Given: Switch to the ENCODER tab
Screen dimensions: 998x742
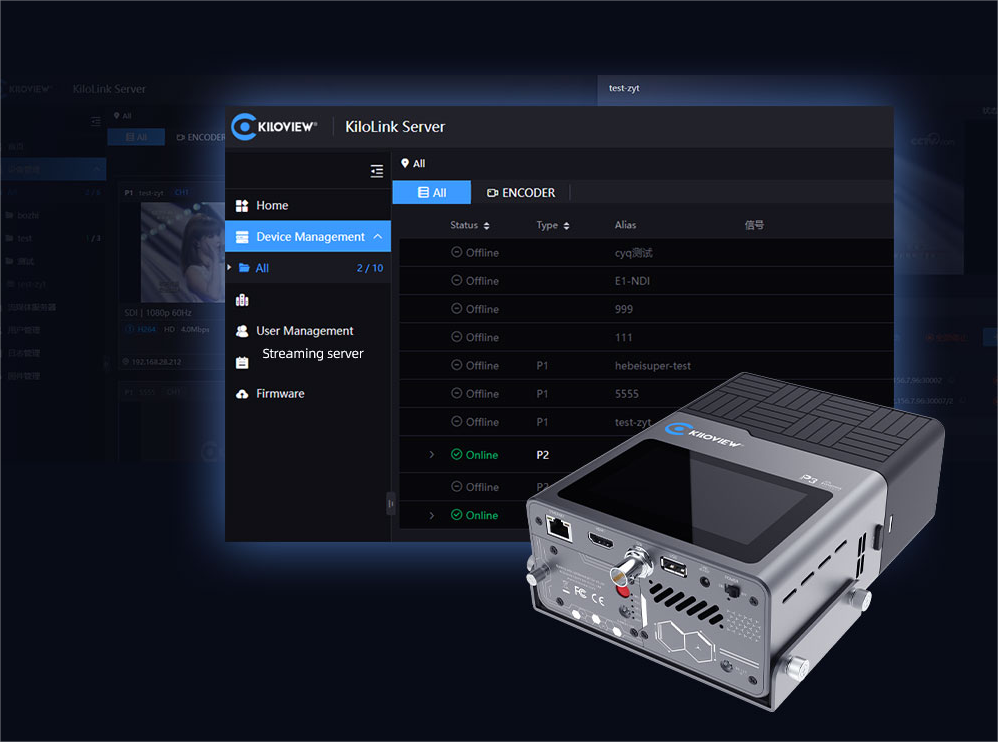Looking at the screenshot, I should pos(521,193).
